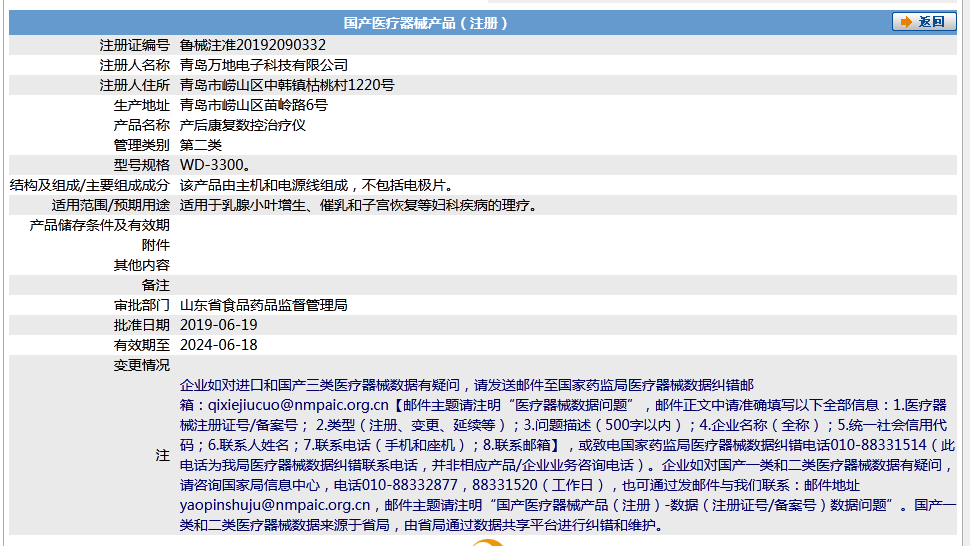The height and width of the screenshot is (546, 970).
Task: Click the 产品名称 label
Action: click(x=141, y=125)
